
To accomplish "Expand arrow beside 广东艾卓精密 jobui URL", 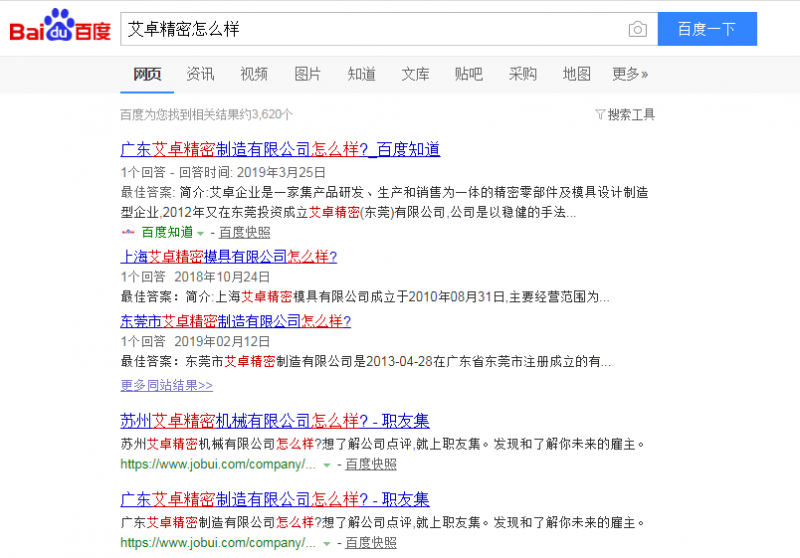I will (x=327, y=544).
